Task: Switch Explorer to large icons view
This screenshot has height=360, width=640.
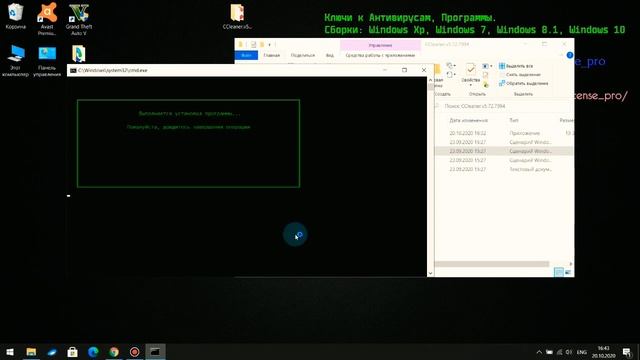Action: click(568, 272)
